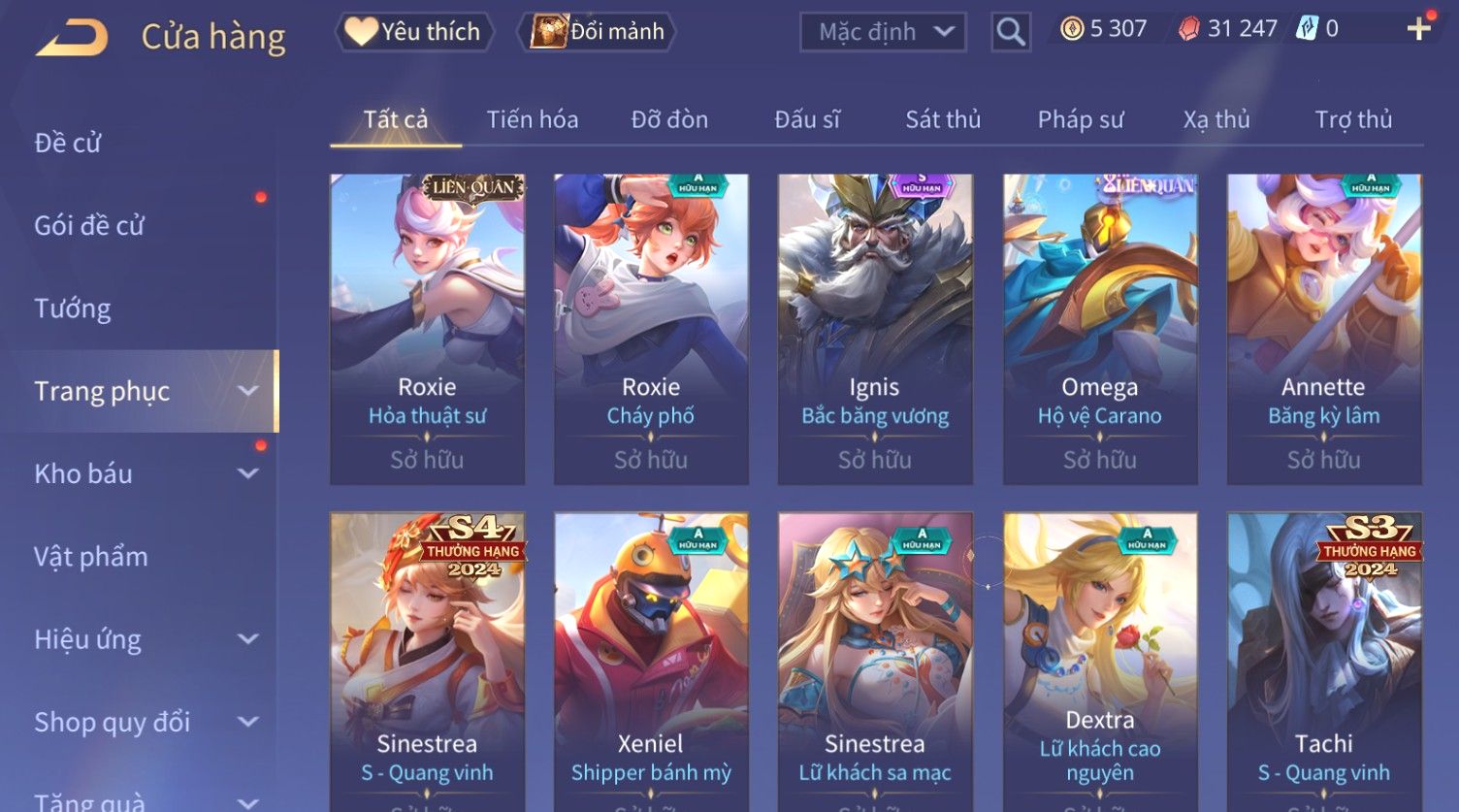Select the Pháp sư category tab
The image size is (1459, 812).
tap(1081, 119)
